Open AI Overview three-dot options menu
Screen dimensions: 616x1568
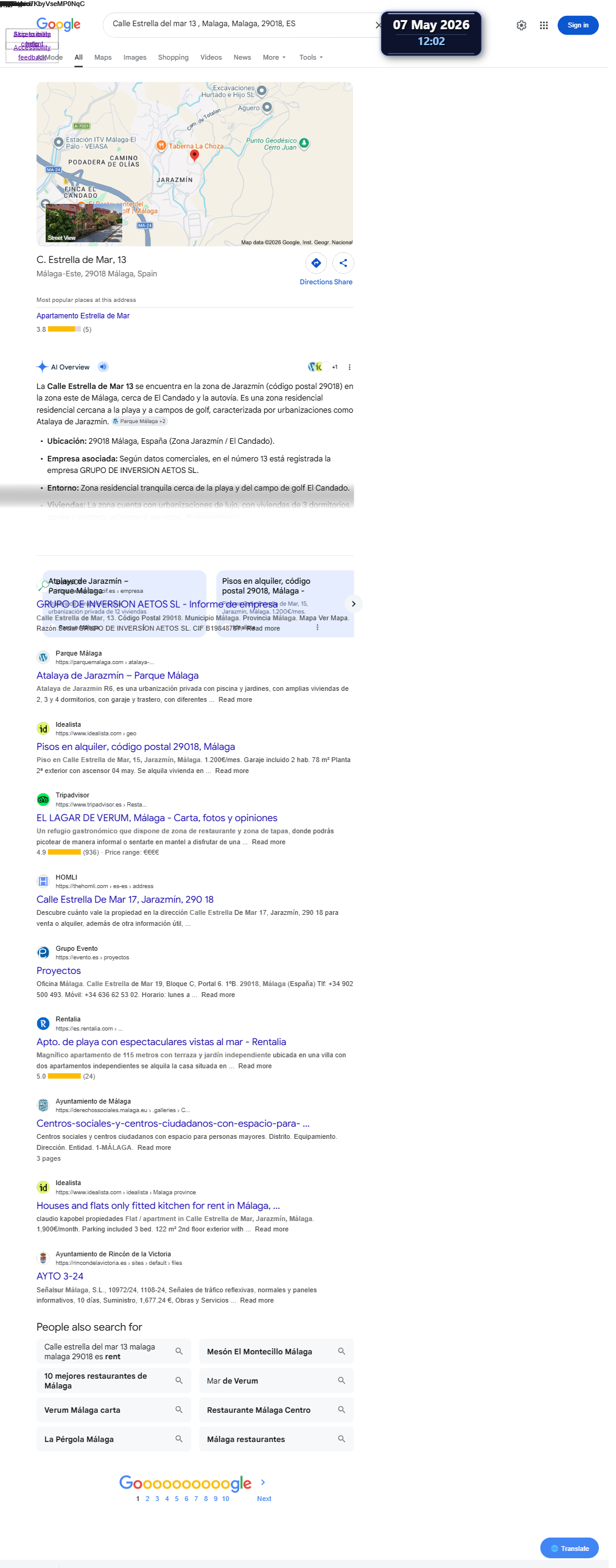point(349,367)
